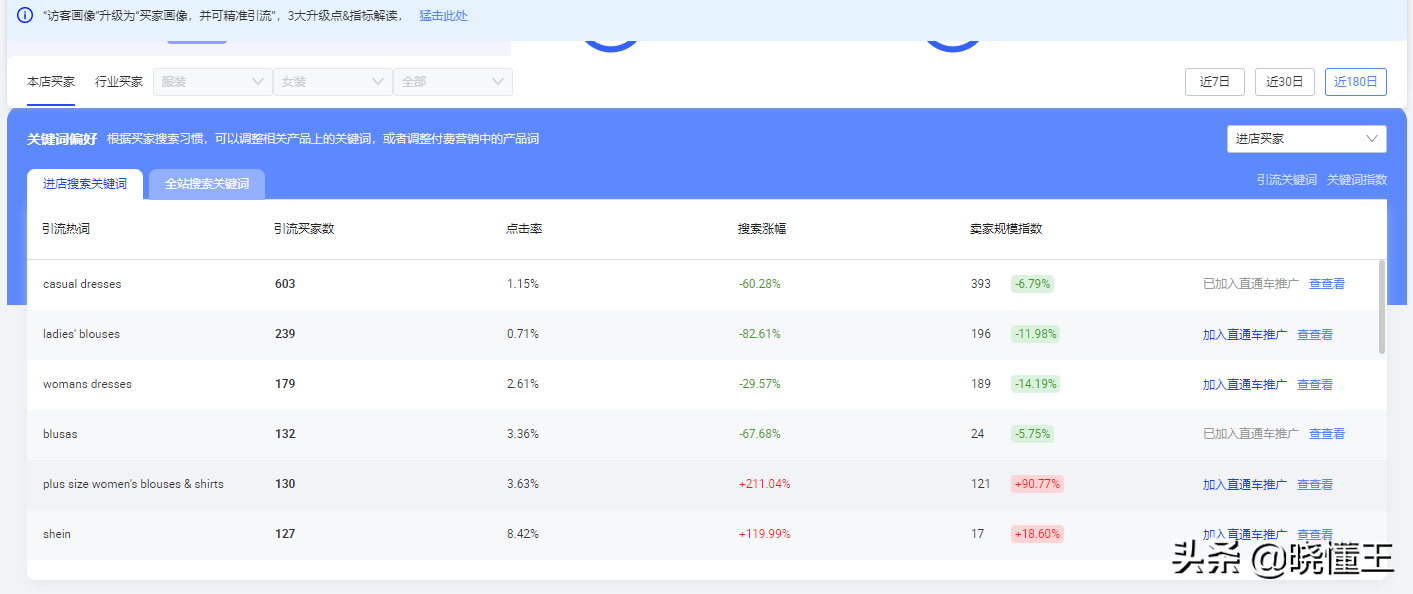Click the 引流买家数 column header
1413x594 pixels.
pyautogui.click(x=304, y=229)
